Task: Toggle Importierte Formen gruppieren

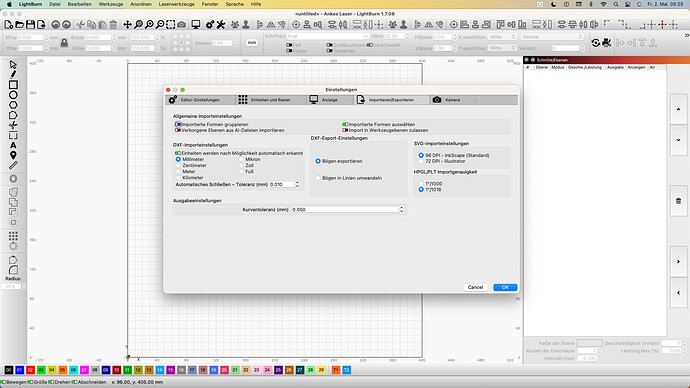Action: 178,124
